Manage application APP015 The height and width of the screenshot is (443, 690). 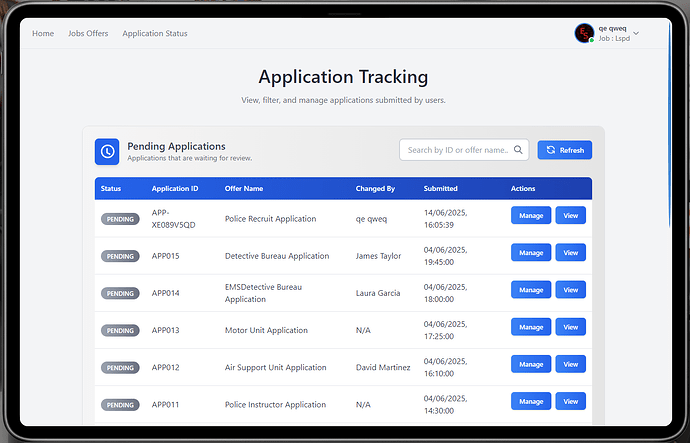pyautogui.click(x=531, y=253)
